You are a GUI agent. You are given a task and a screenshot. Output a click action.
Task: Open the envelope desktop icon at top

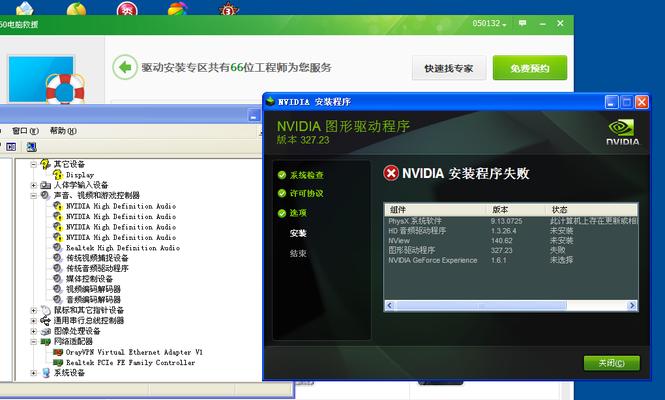pos(25,8)
